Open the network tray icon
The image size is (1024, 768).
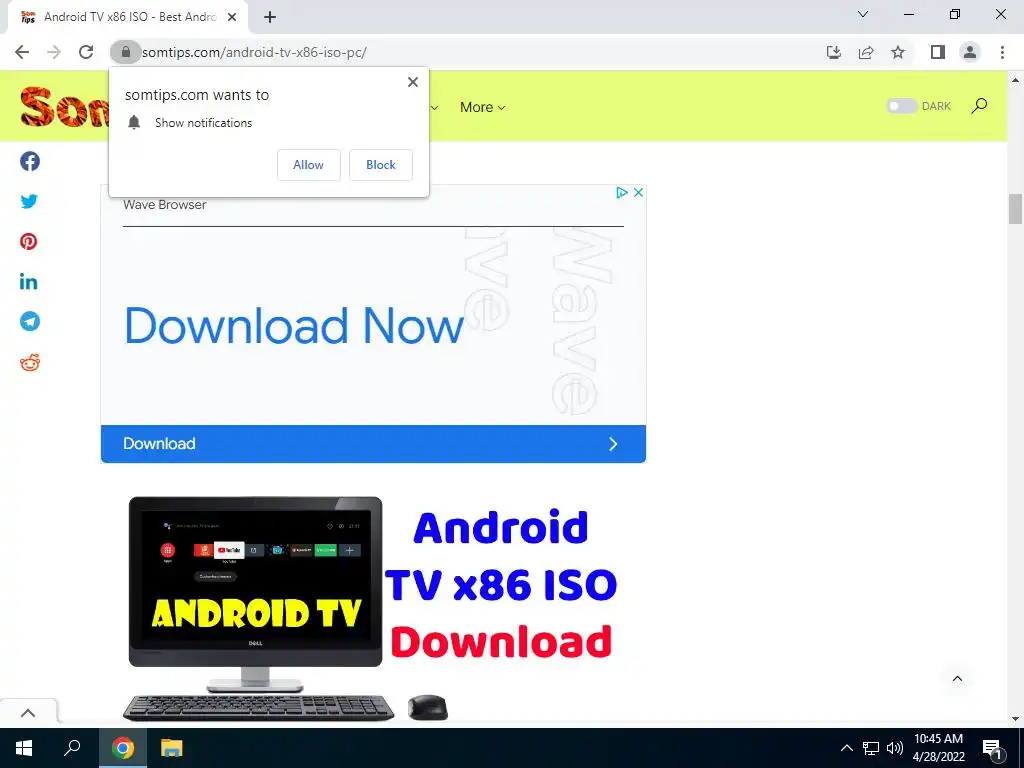pos(871,748)
